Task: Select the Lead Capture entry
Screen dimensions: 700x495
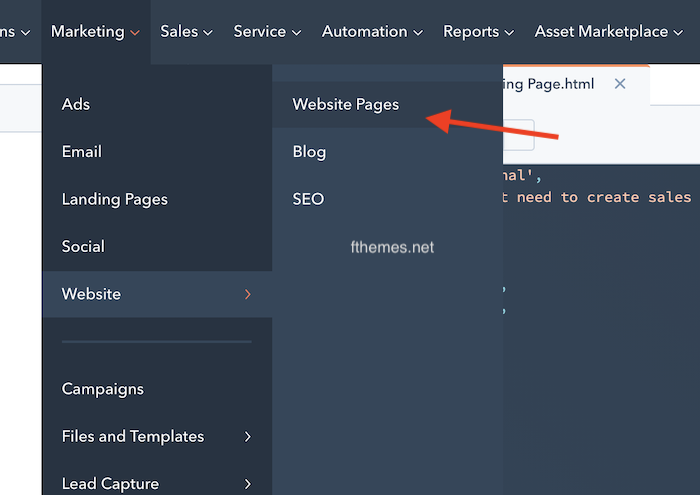Action: (x=157, y=484)
